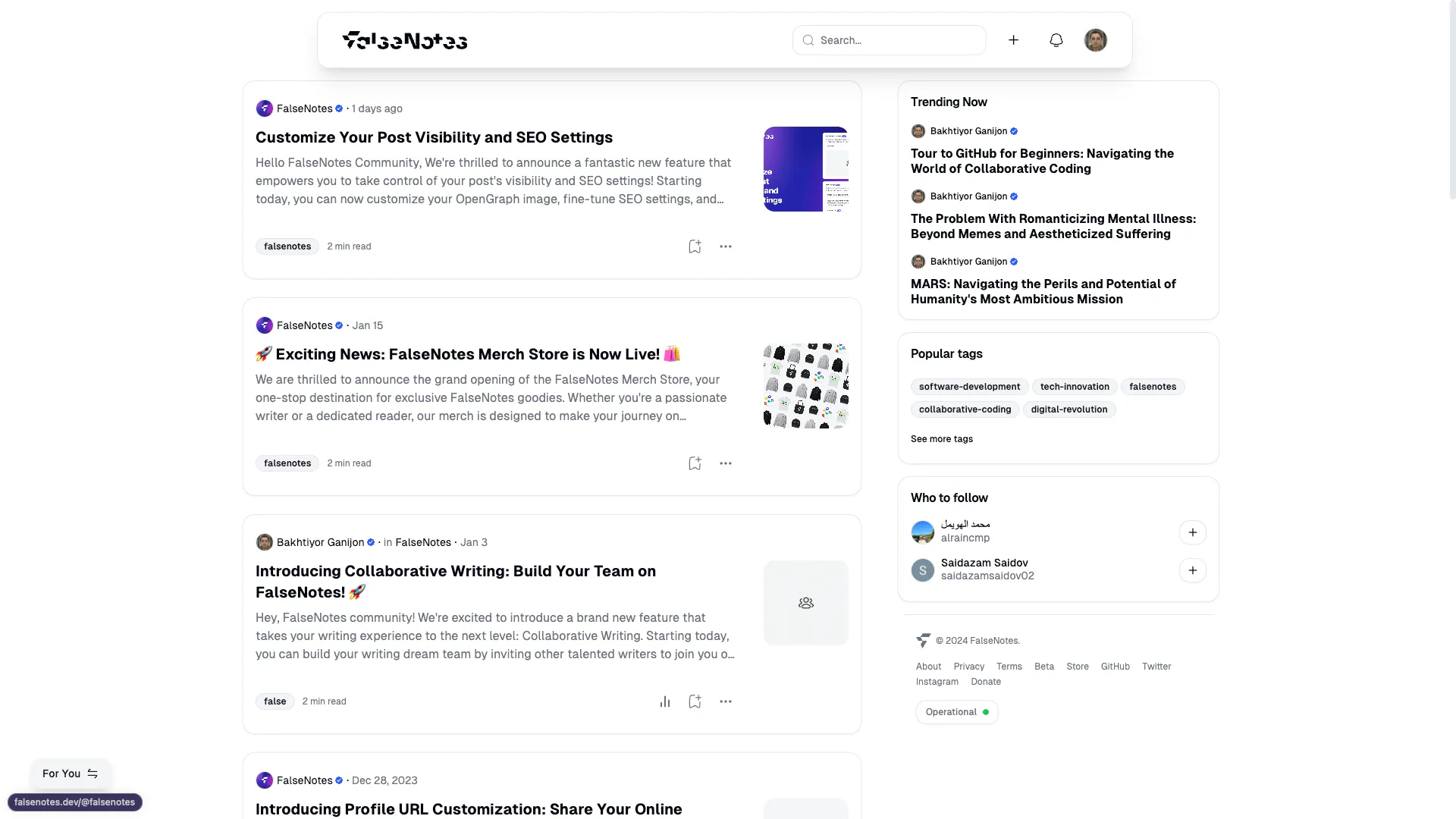Click See more tags

(942, 439)
